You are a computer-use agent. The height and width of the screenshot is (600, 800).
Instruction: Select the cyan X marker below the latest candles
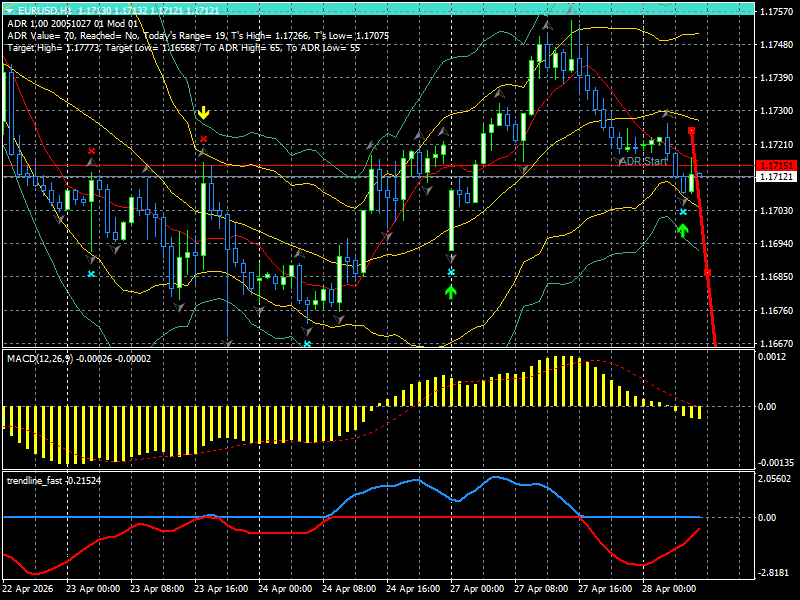(x=684, y=213)
